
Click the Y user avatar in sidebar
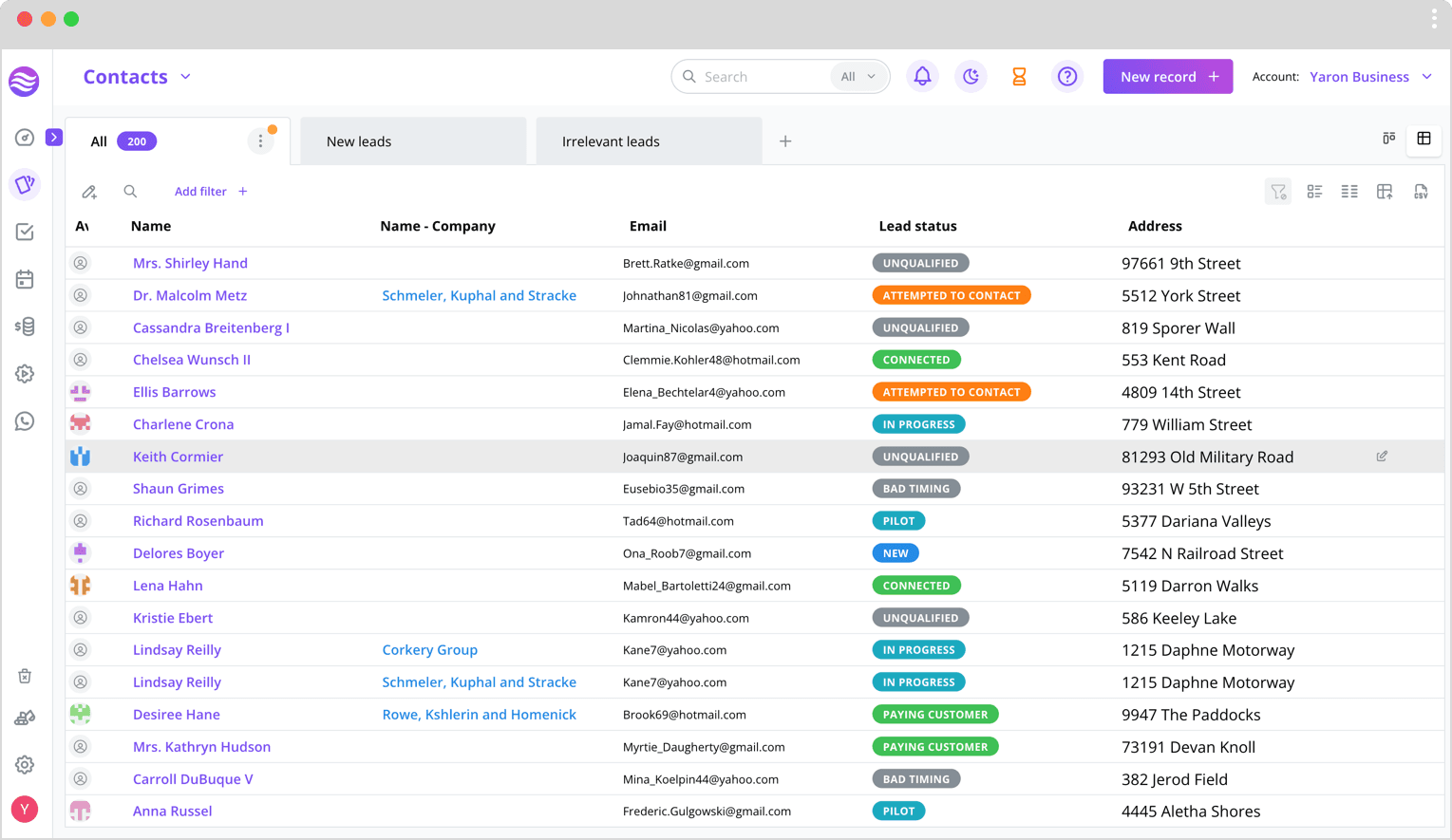click(25, 810)
